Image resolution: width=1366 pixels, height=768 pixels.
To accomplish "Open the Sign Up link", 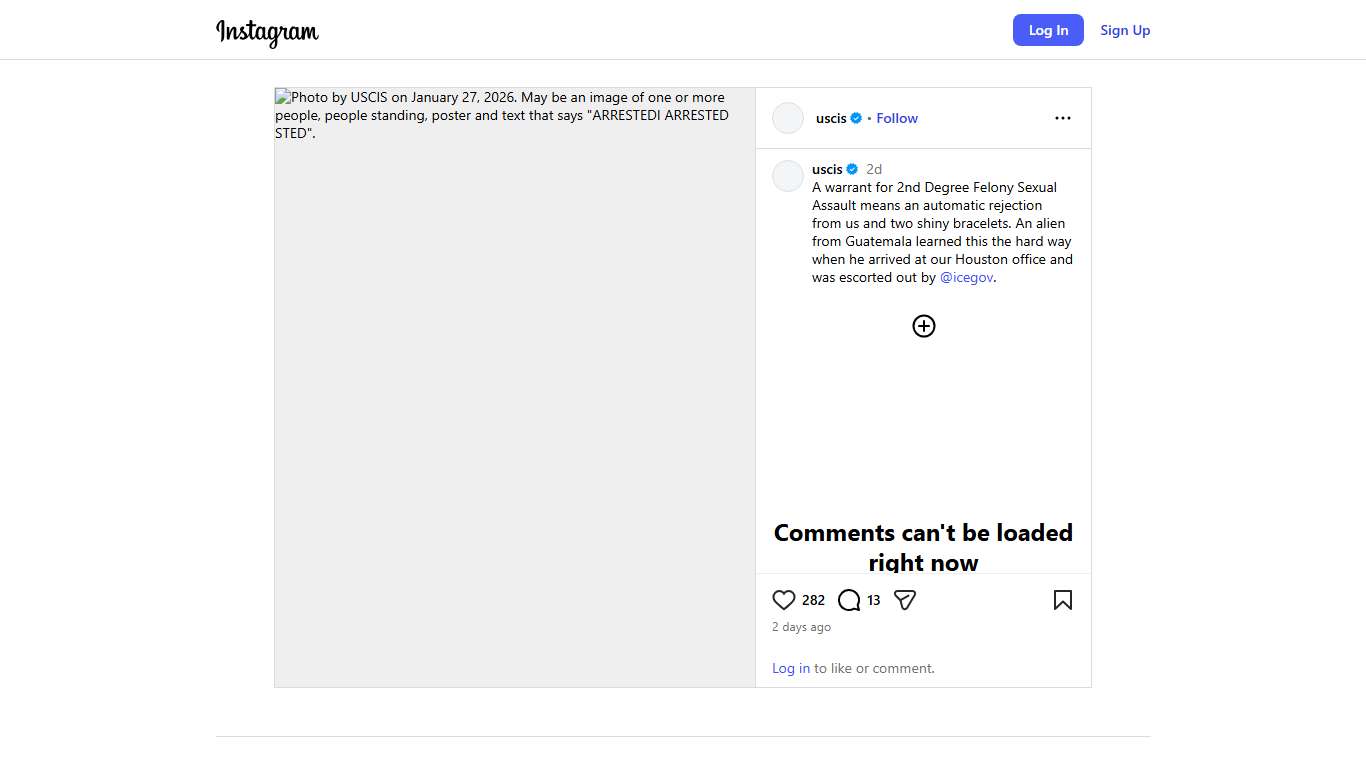I will [x=1125, y=30].
